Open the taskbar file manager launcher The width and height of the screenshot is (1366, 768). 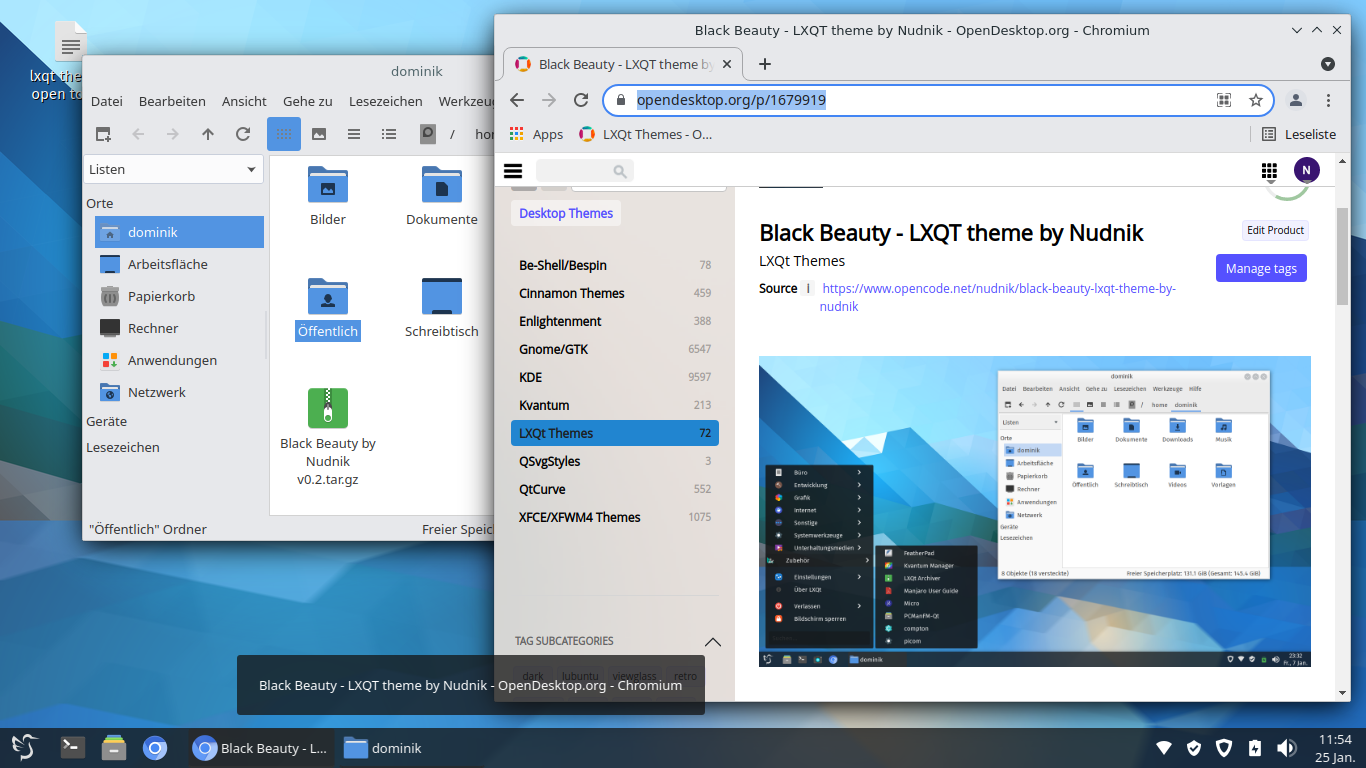pyautogui.click(x=114, y=747)
